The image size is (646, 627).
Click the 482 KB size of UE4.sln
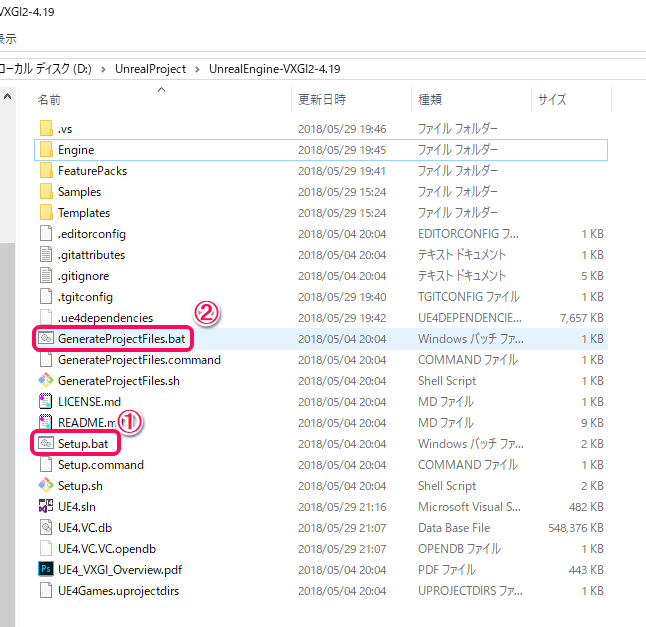586,507
